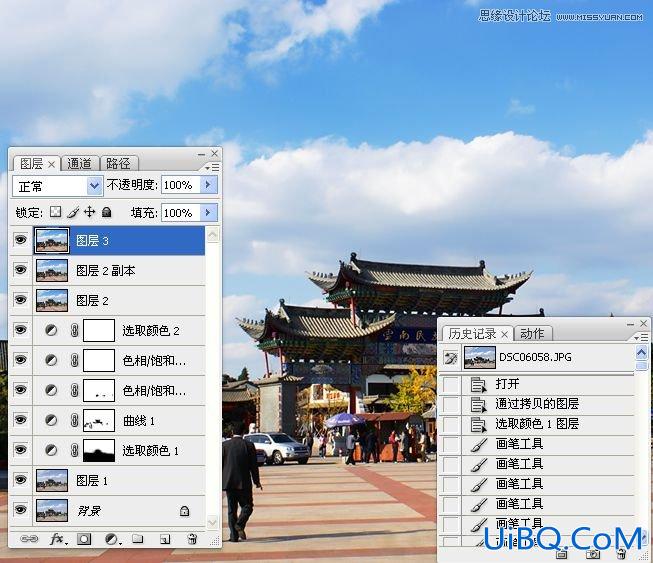
Task: Click the lock icon on the 背景 layer
Action: pos(184,511)
